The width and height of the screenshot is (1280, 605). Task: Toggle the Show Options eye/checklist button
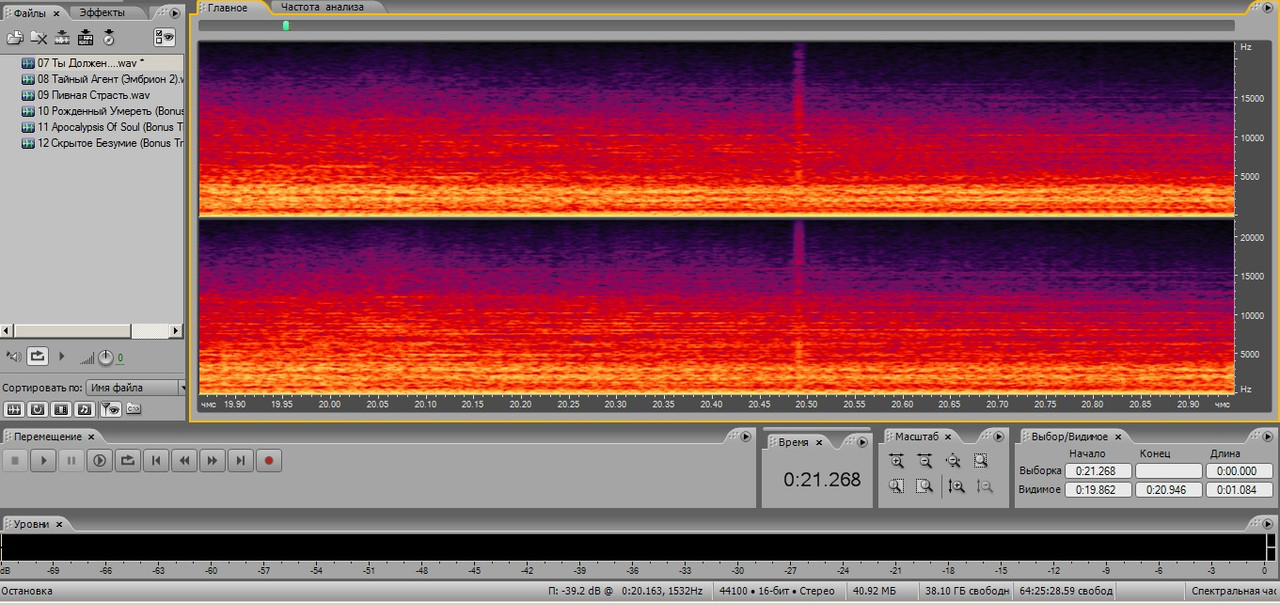pos(164,38)
